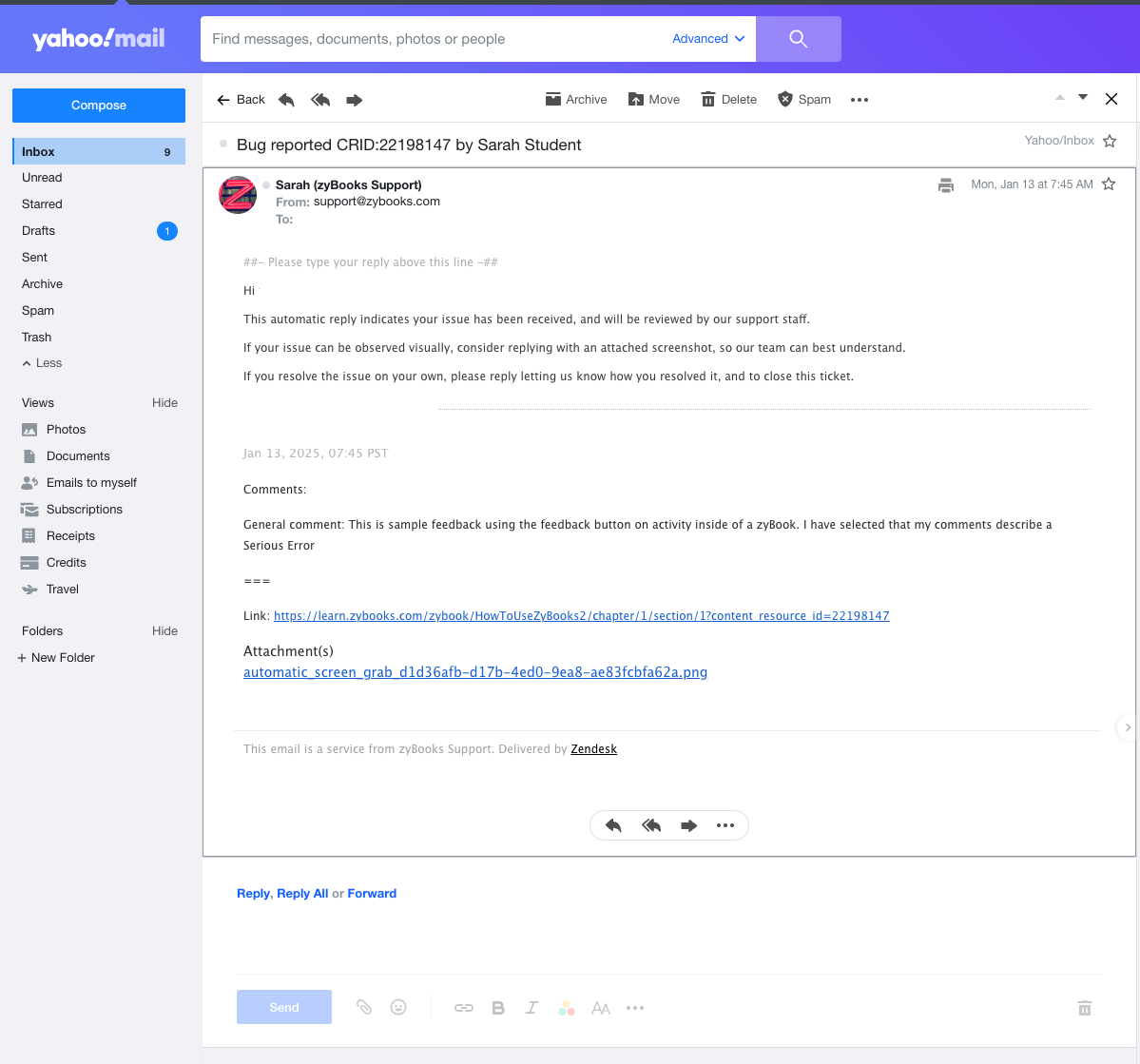
Task: Star the conversation next to Yahoo/Inbox
Action: (x=1110, y=141)
